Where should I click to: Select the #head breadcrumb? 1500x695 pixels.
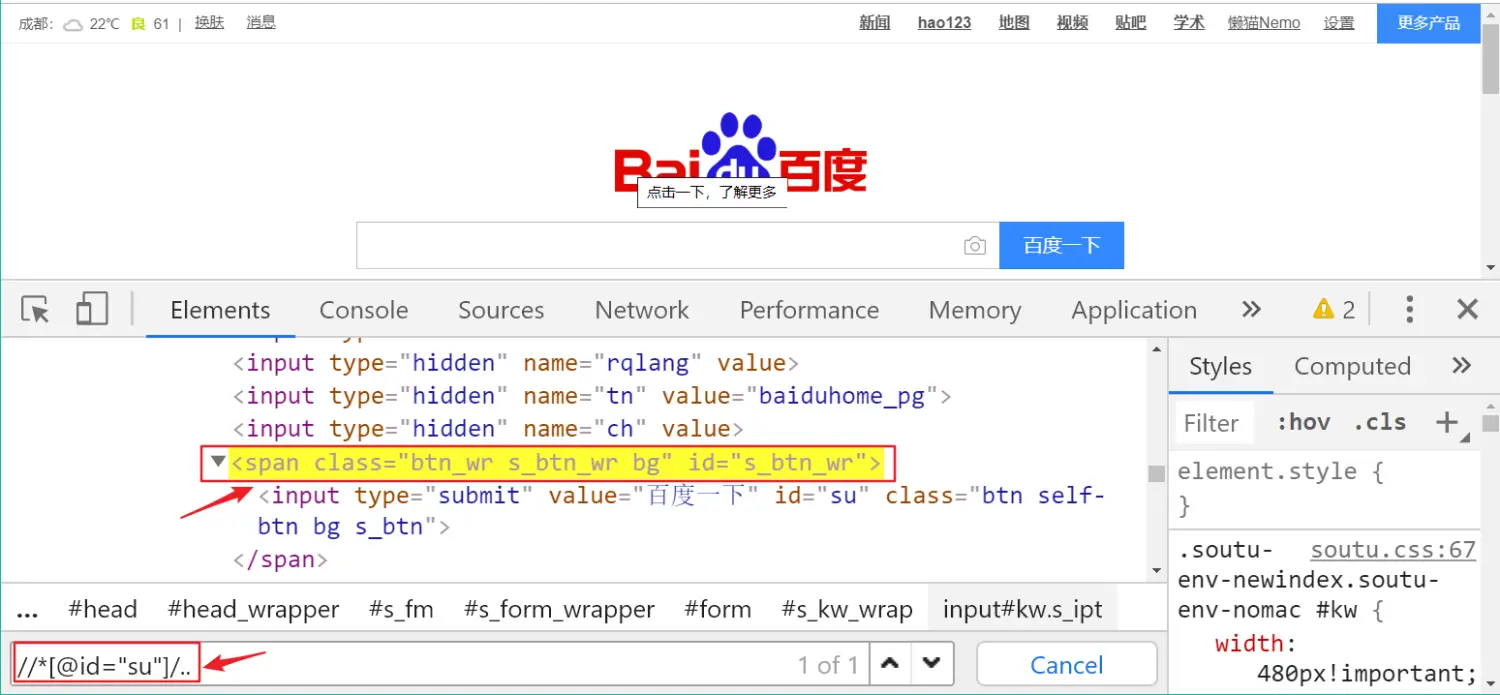[102, 610]
